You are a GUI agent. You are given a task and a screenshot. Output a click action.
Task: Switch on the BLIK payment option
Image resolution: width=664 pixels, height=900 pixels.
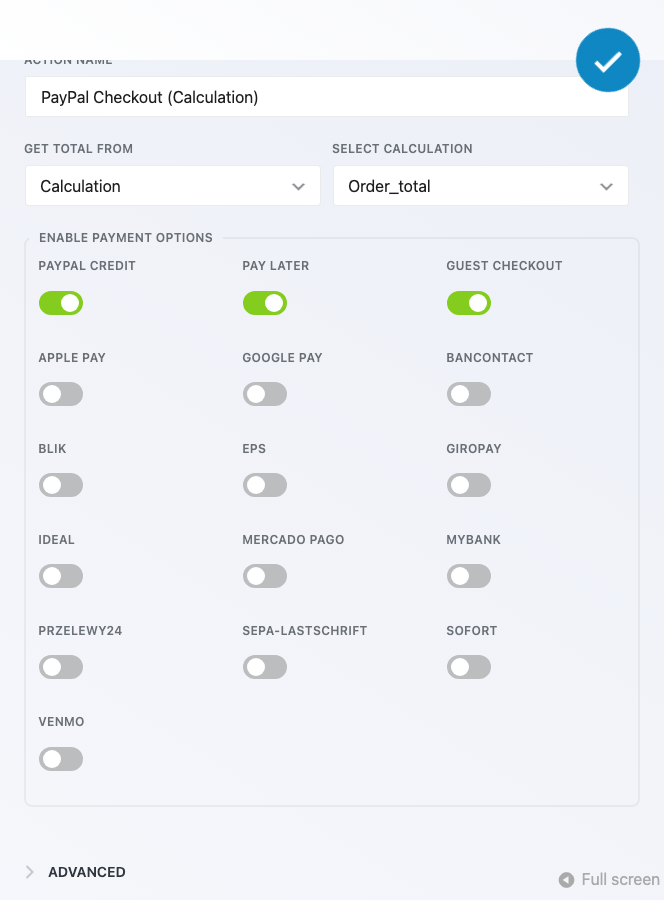tap(61, 485)
